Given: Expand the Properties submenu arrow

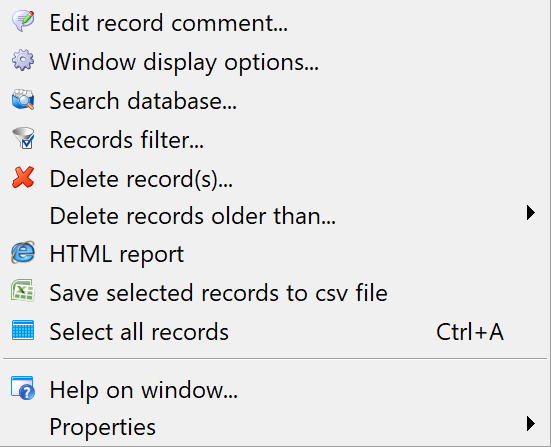Looking at the screenshot, I should [531, 424].
